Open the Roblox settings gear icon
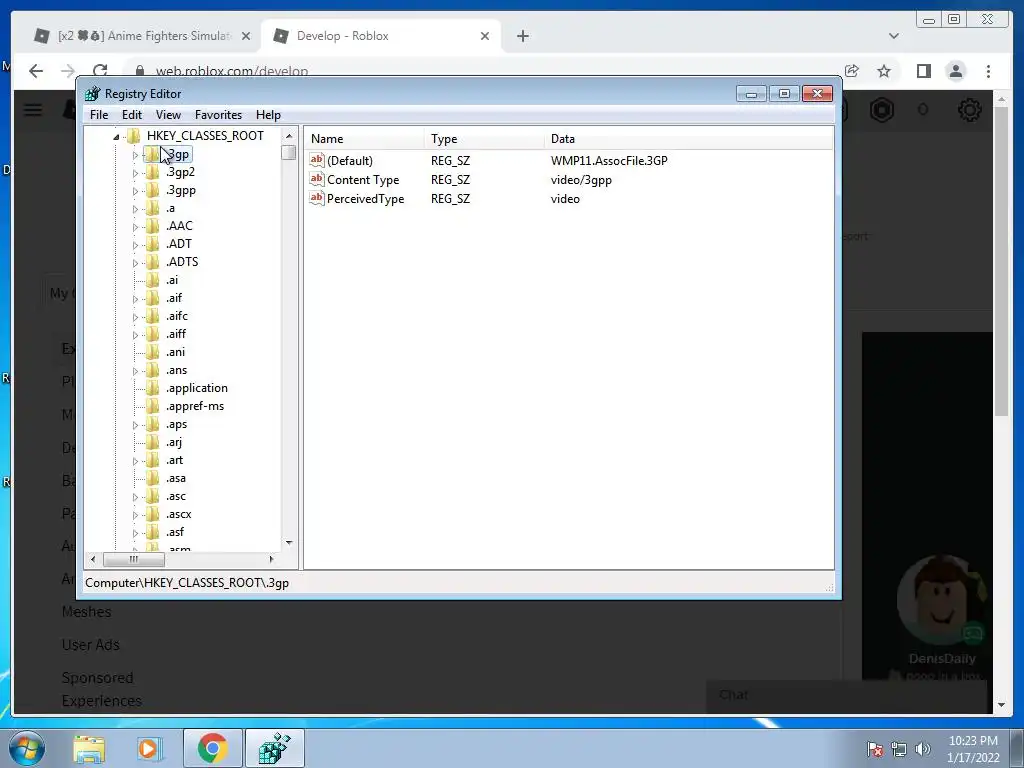 tap(969, 110)
